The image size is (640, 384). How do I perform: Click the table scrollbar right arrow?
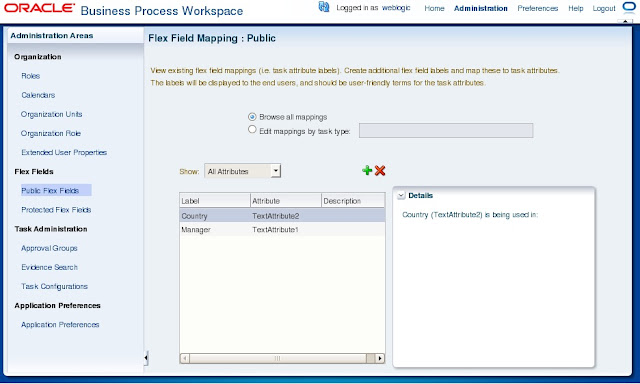pyautogui.click(x=380, y=358)
